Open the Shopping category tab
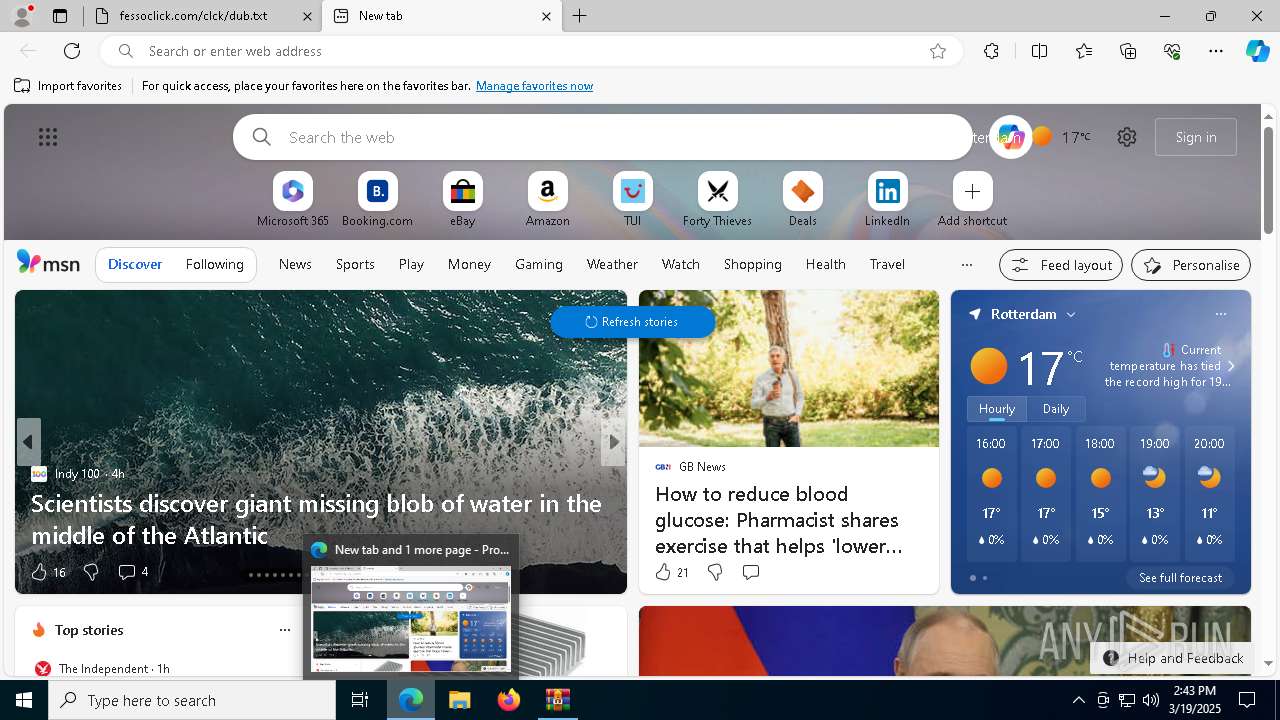1280x720 pixels. click(x=752, y=265)
